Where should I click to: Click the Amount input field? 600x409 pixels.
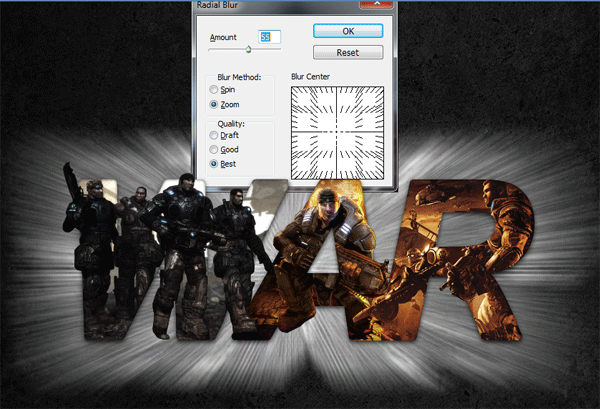tap(269, 37)
